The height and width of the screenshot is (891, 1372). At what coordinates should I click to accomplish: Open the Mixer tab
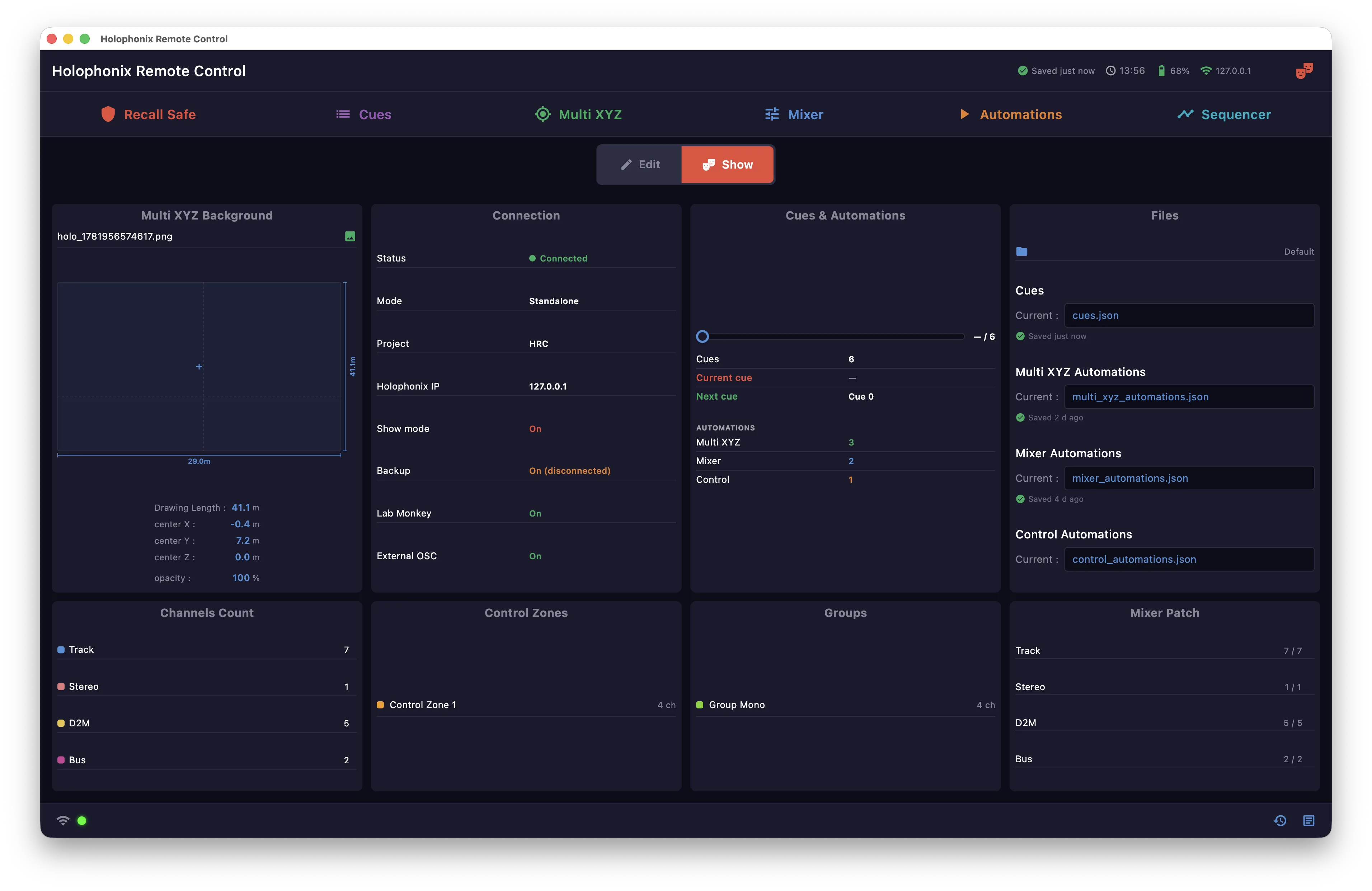point(794,114)
